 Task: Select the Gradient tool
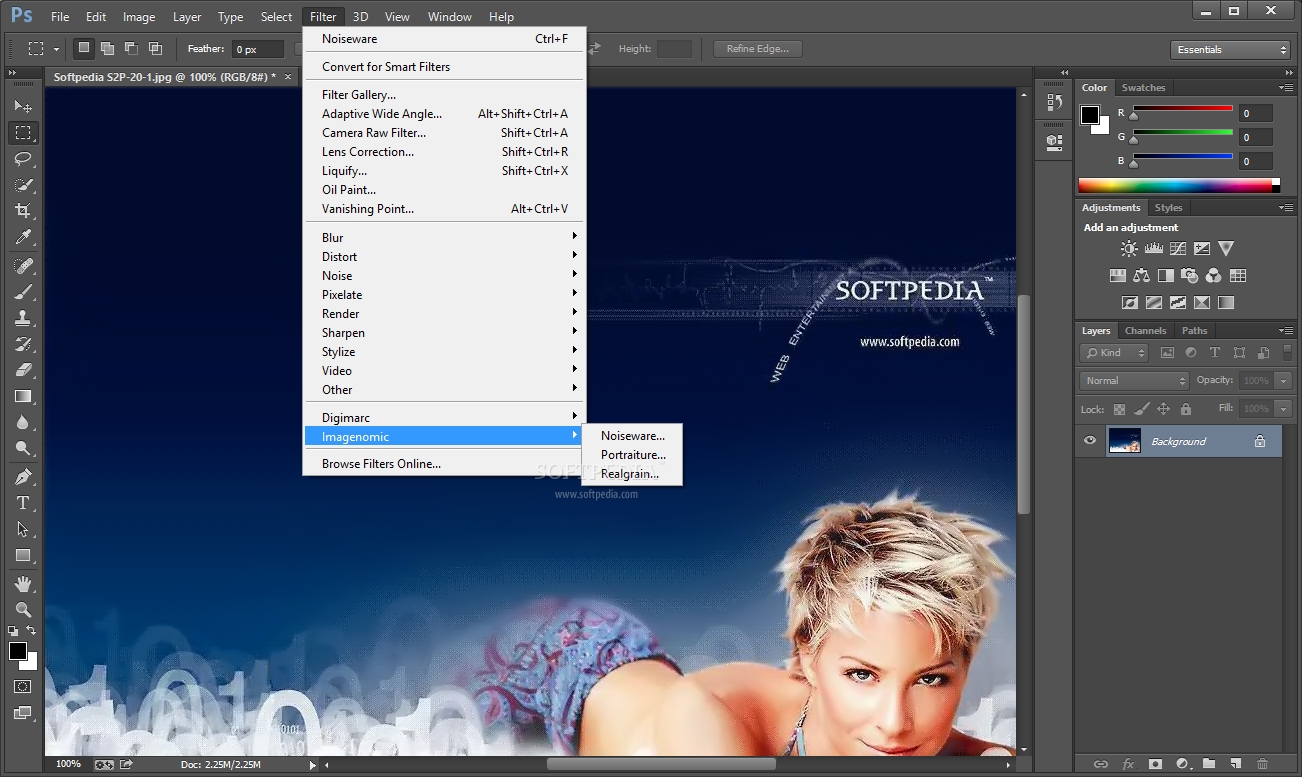click(23, 396)
